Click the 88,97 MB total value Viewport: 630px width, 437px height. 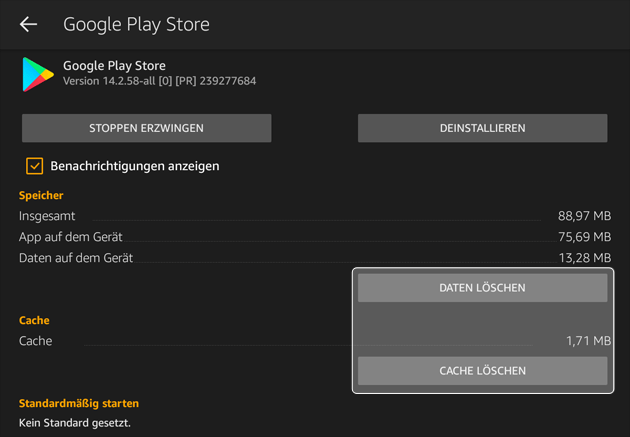585,216
